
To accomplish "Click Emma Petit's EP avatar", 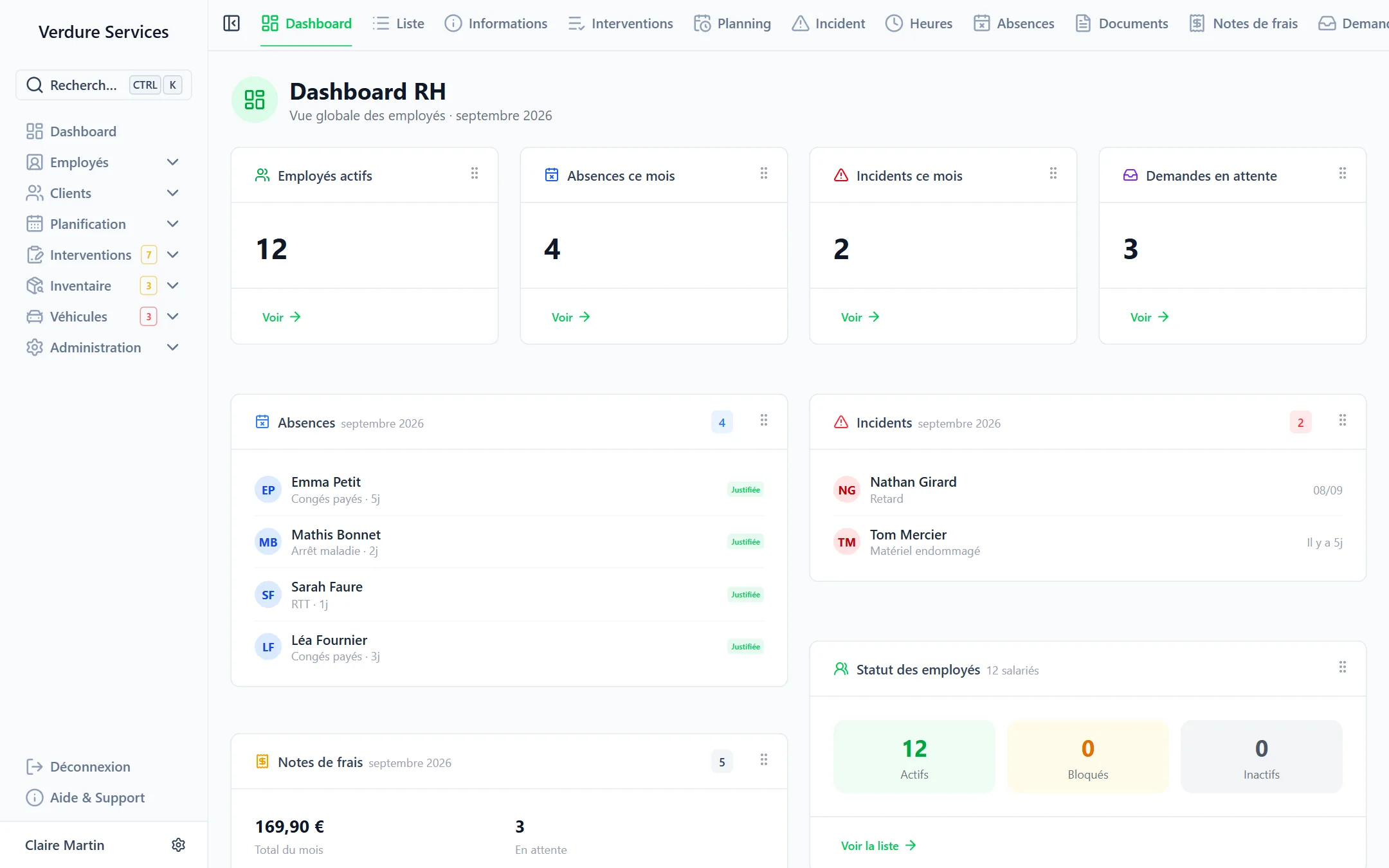I will 268,490.
